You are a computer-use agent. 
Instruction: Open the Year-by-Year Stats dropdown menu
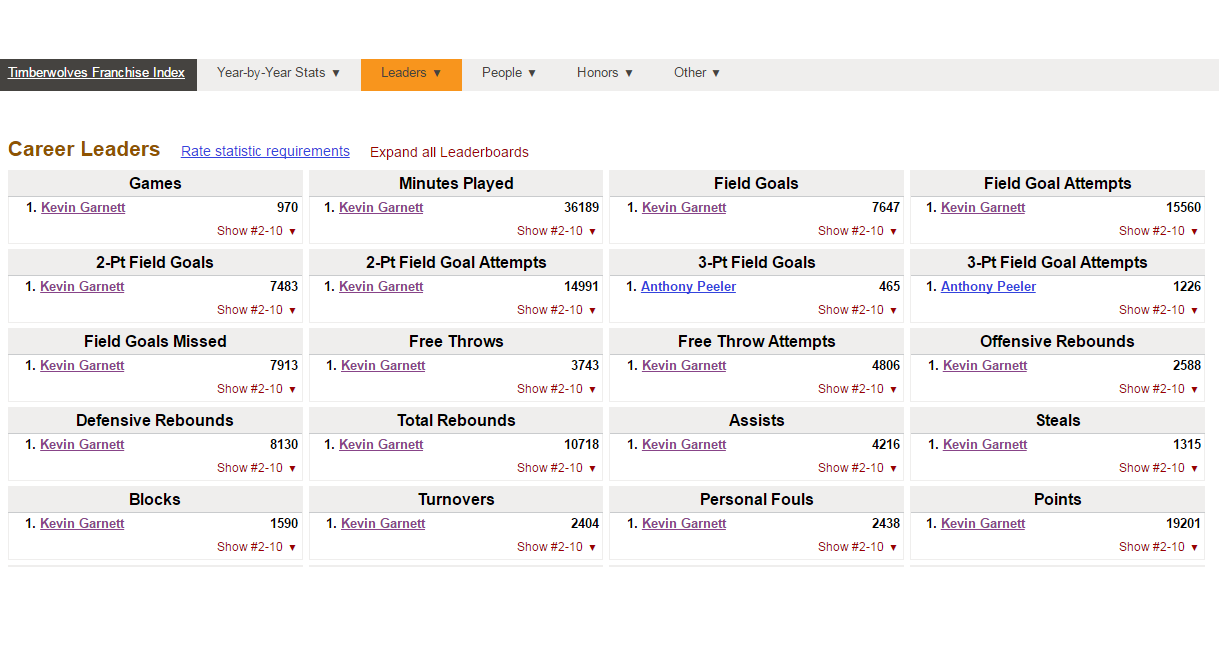278,73
